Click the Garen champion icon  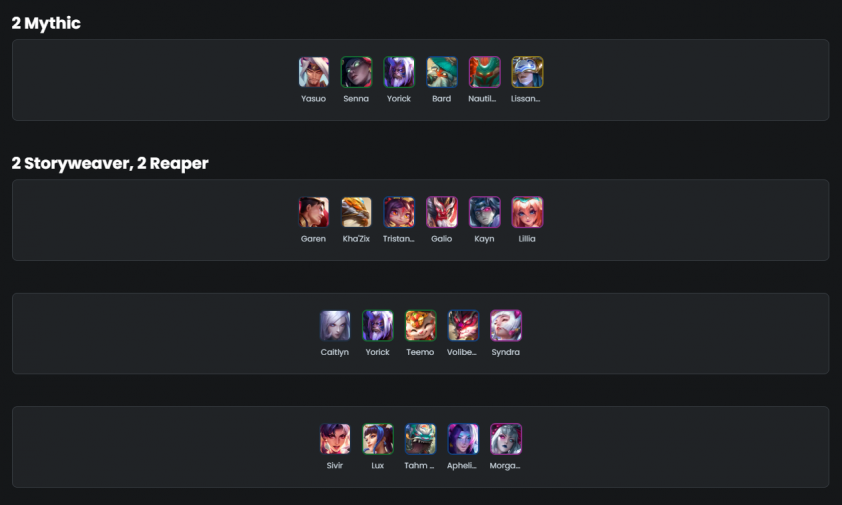[314, 212]
